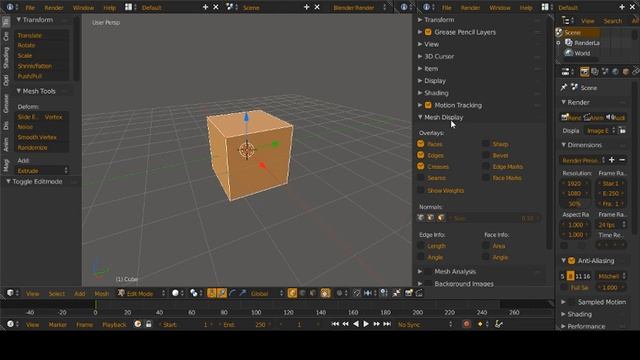640x360 pixels.
Task: Toggle proportional editing icon
Action: [341, 293]
